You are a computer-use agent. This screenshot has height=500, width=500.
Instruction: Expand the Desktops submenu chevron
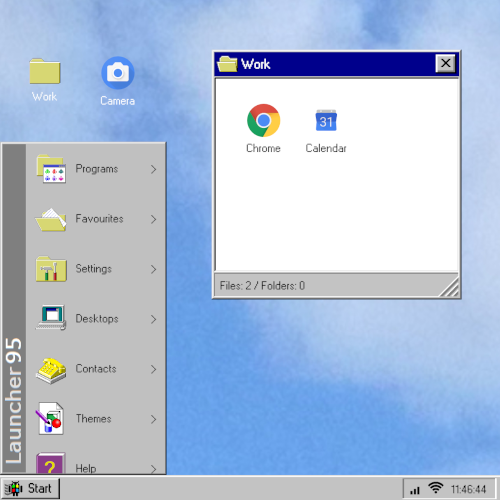coord(153,319)
